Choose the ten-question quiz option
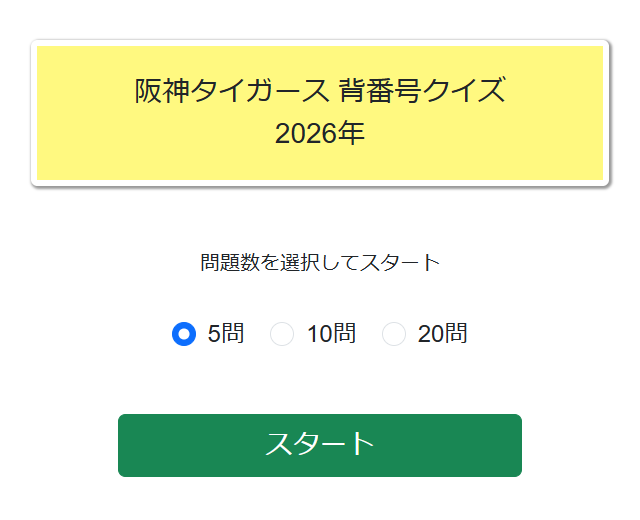Image resolution: width=640 pixels, height=520 pixels. tap(283, 334)
